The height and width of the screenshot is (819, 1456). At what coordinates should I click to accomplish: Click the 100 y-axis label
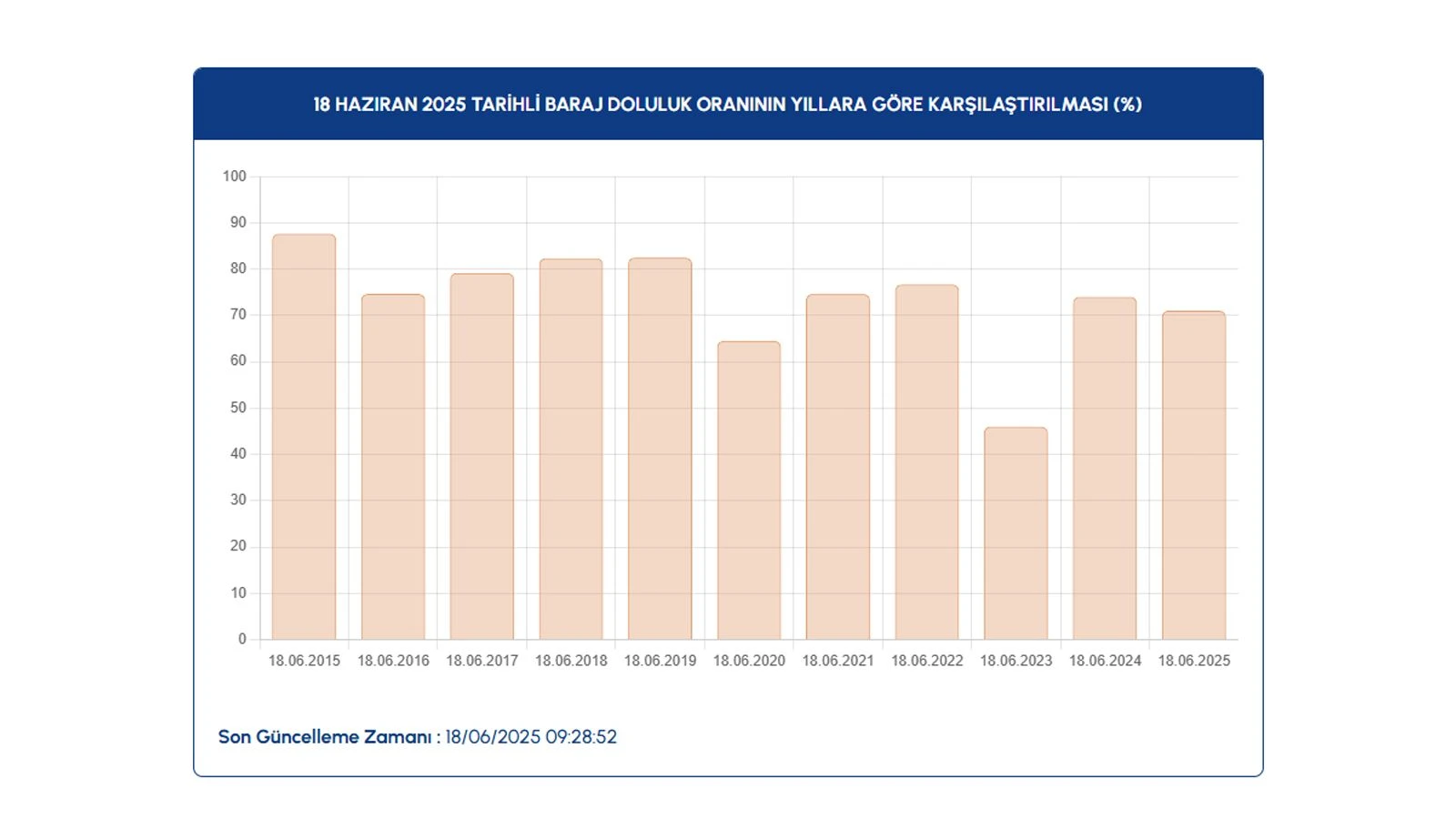[x=234, y=177]
